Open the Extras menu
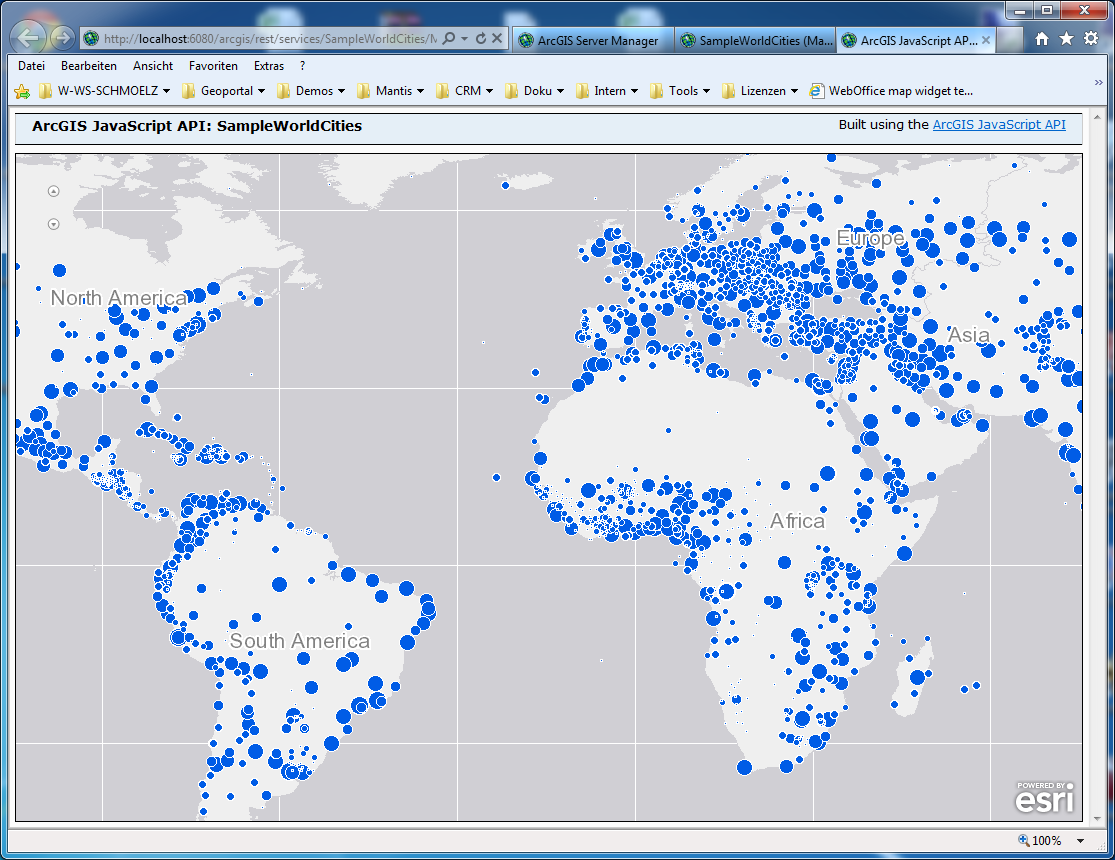This screenshot has width=1115, height=860. click(268, 65)
